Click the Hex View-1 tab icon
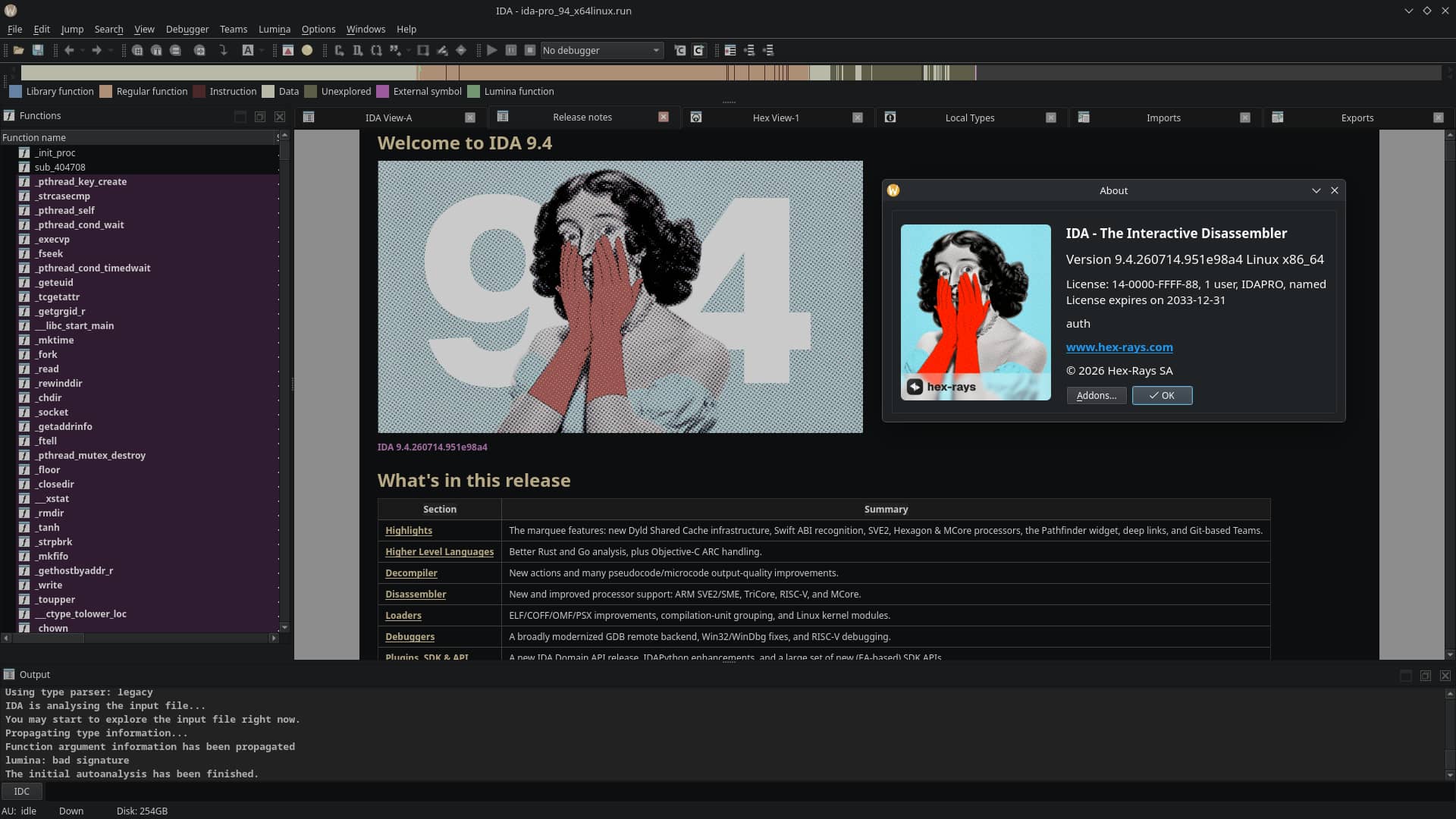 tap(696, 117)
